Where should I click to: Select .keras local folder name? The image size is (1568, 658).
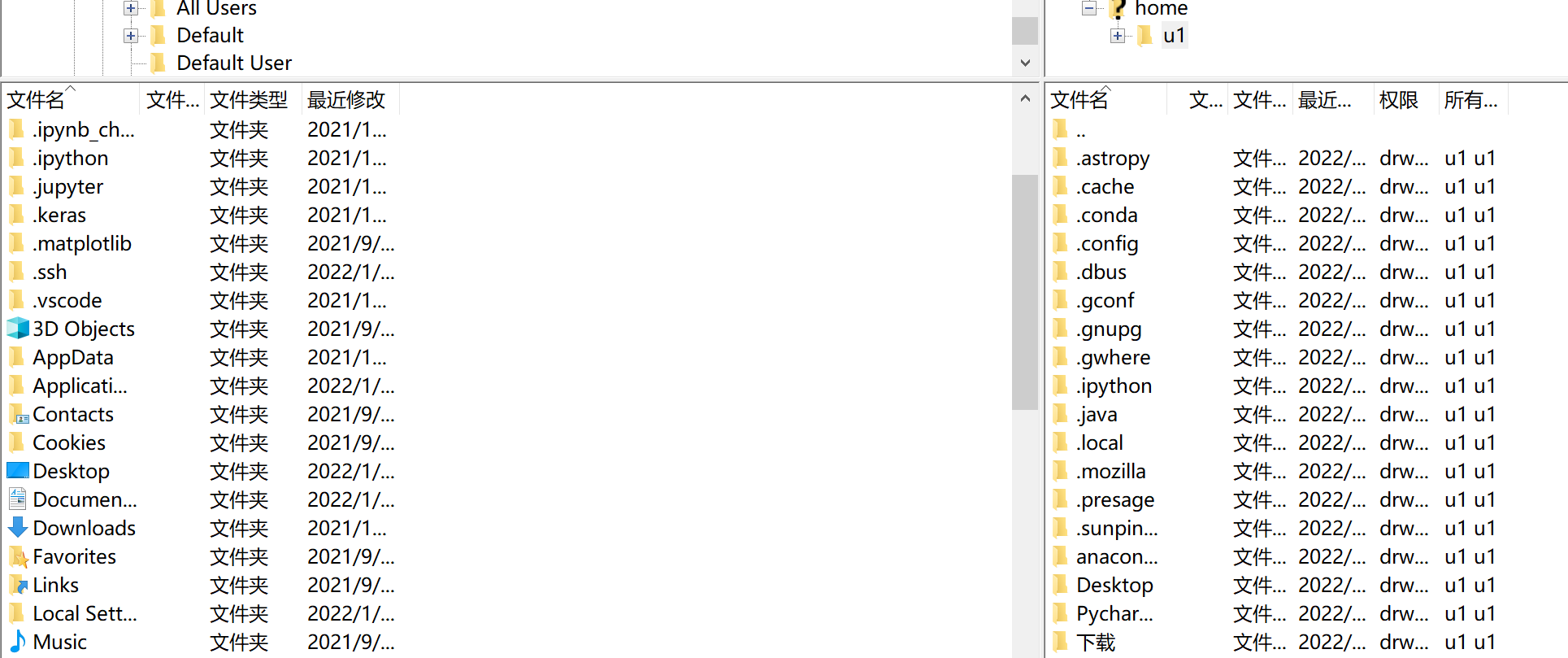coord(59,216)
